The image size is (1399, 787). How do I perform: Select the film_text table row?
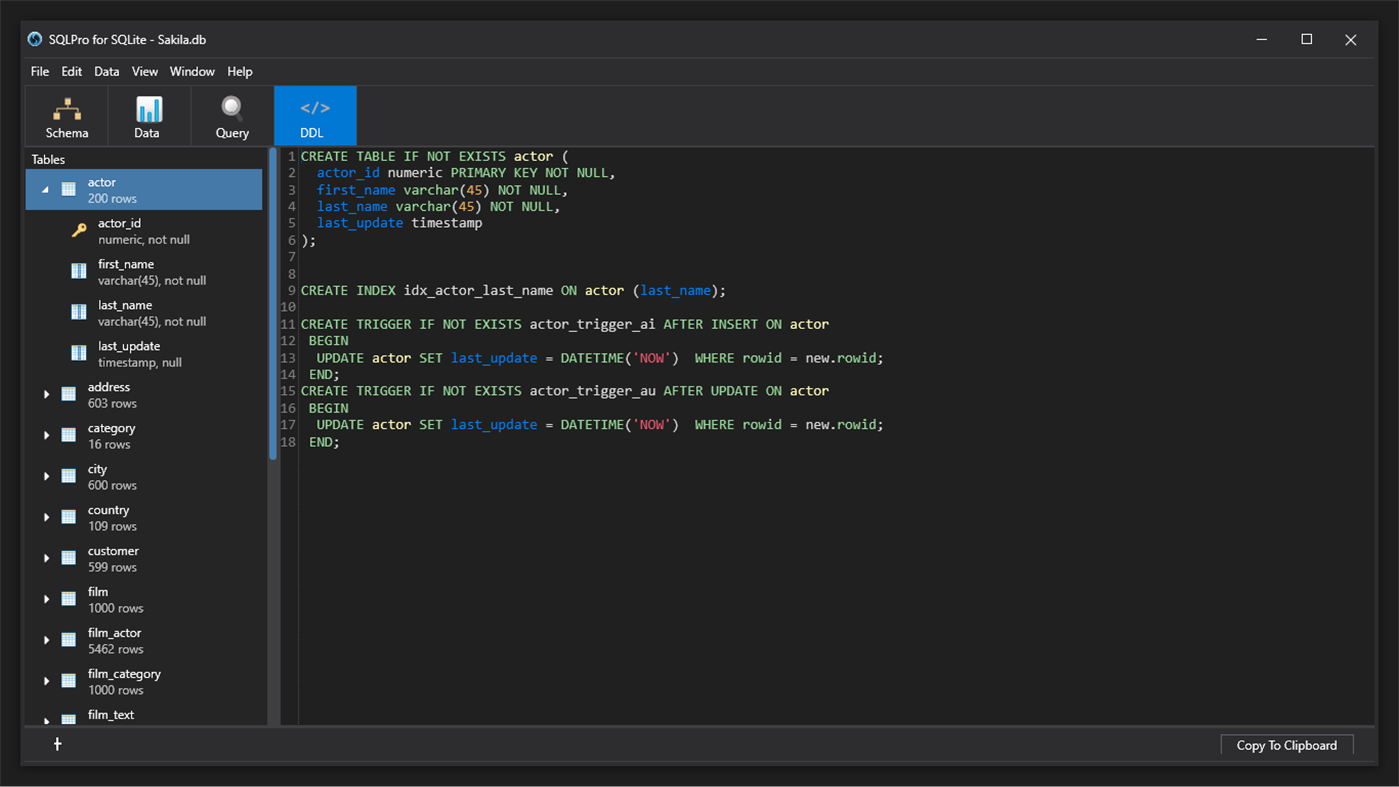[144, 716]
